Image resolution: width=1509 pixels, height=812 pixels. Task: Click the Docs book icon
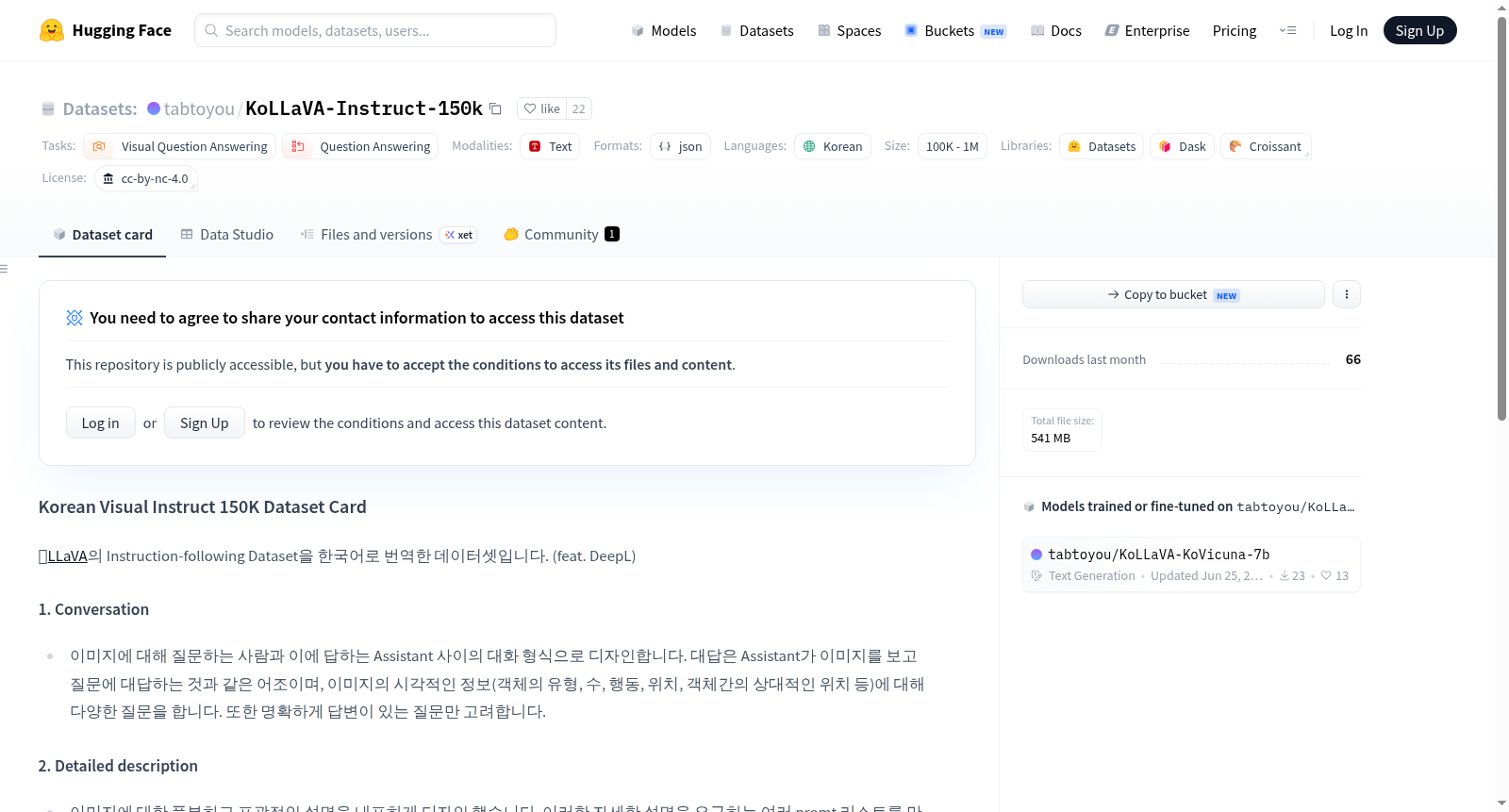point(1037,30)
